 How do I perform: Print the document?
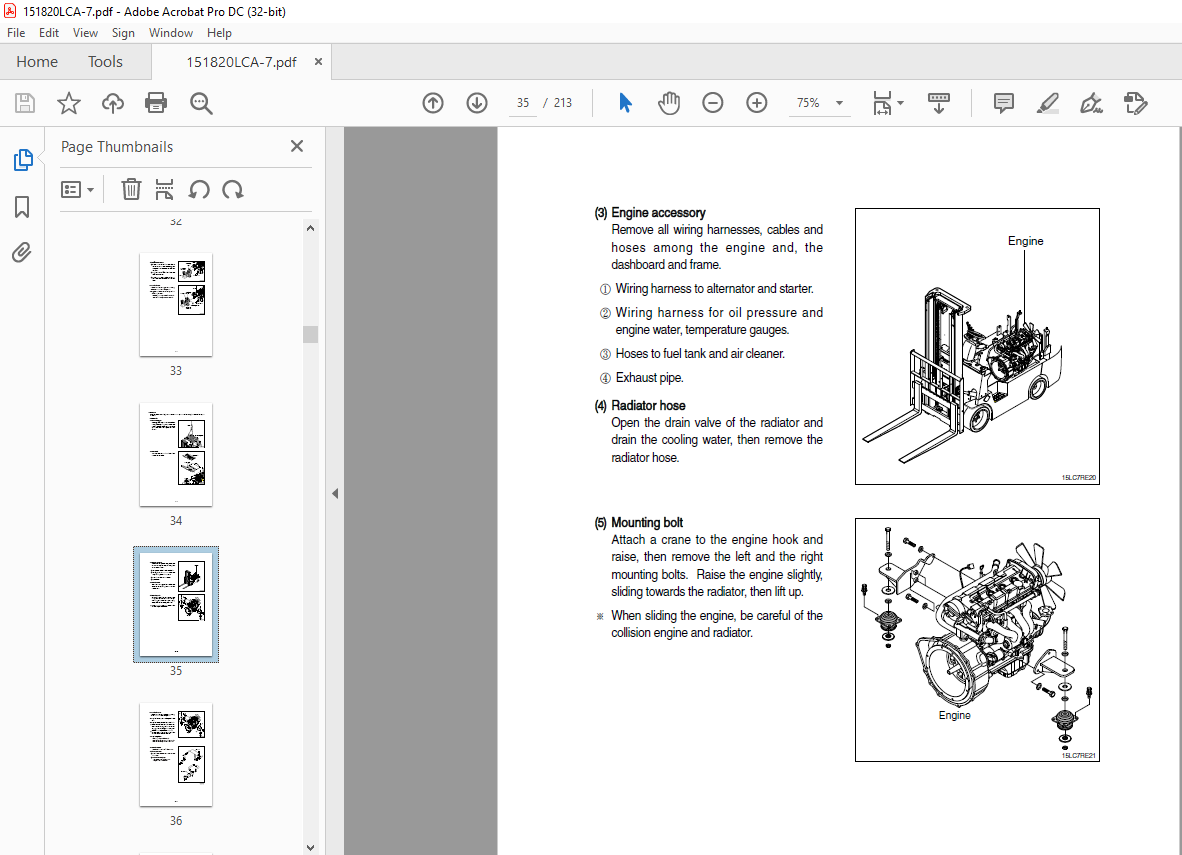pos(156,103)
